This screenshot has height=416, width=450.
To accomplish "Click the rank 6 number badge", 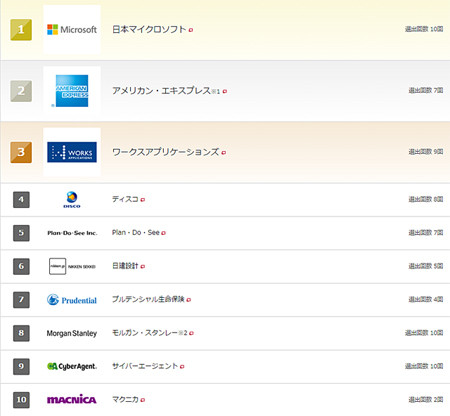I will pos(21,266).
